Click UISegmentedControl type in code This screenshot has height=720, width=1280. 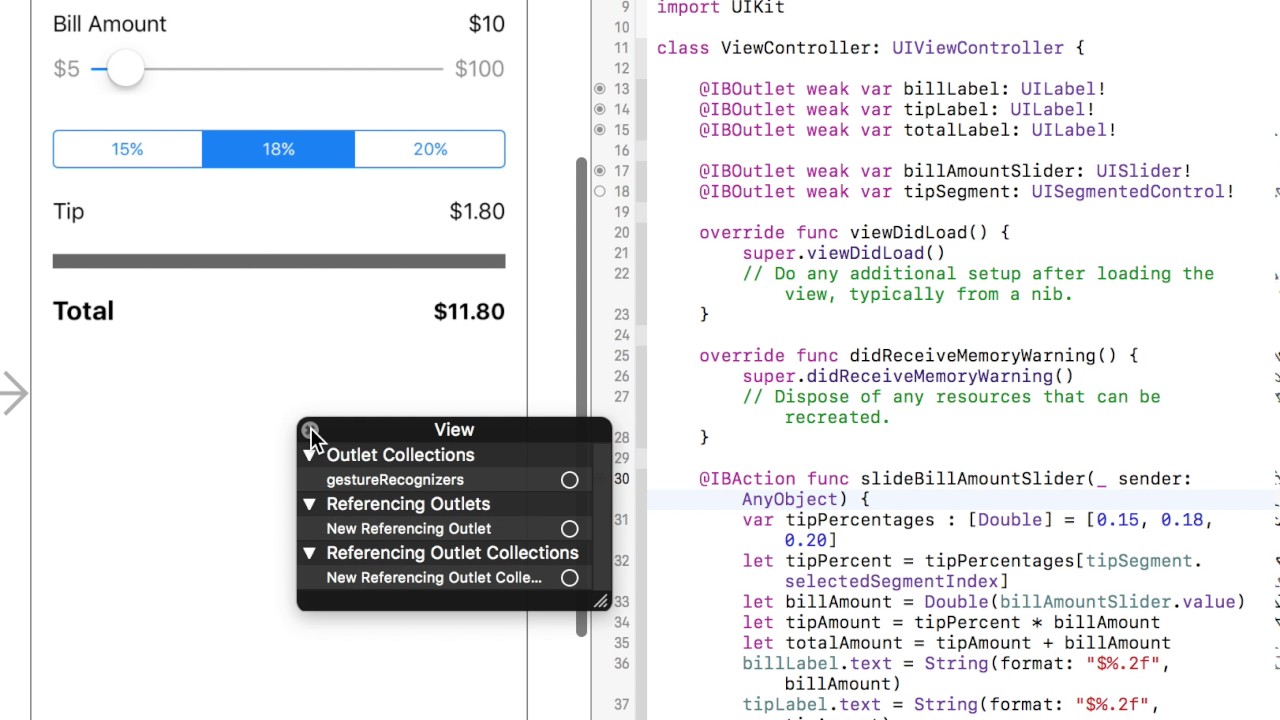[x=1129, y=192]
